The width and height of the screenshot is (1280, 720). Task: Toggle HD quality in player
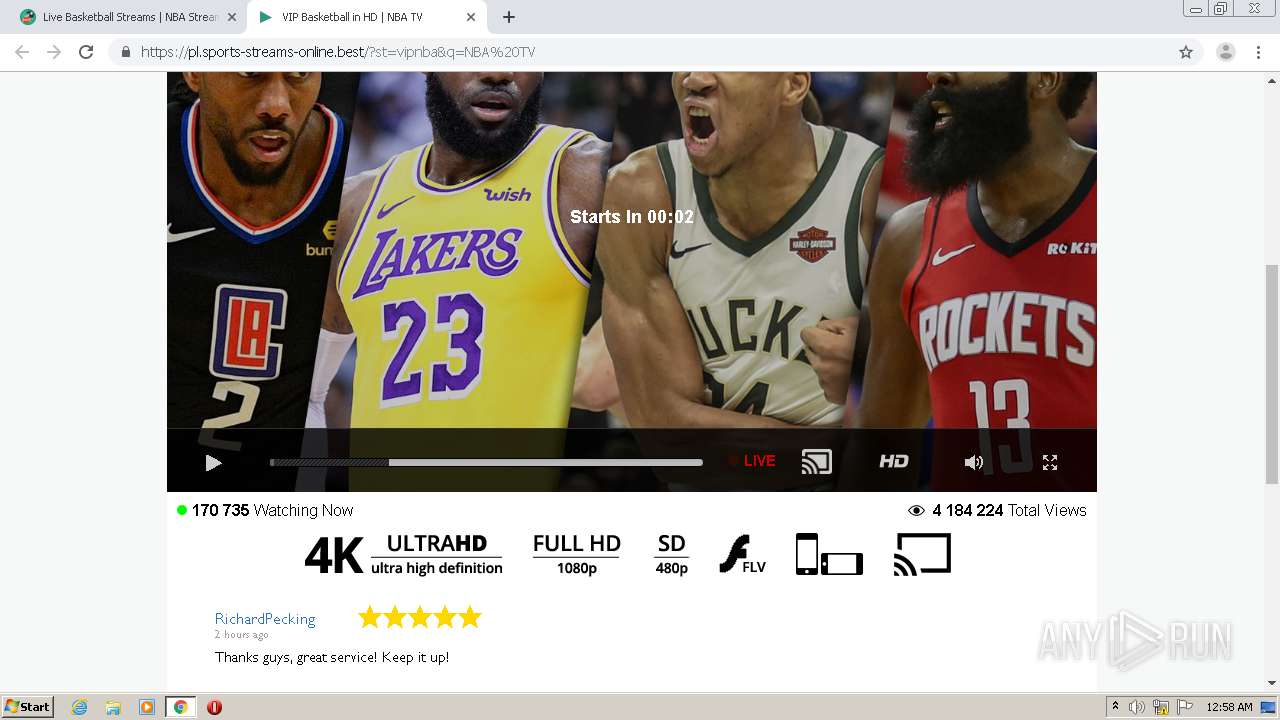tap(894, 461)
